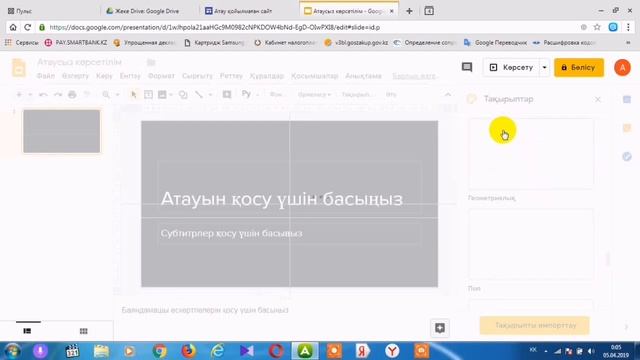
Task: Select the arrow cursor tool
Action: (x=133, y=95)
